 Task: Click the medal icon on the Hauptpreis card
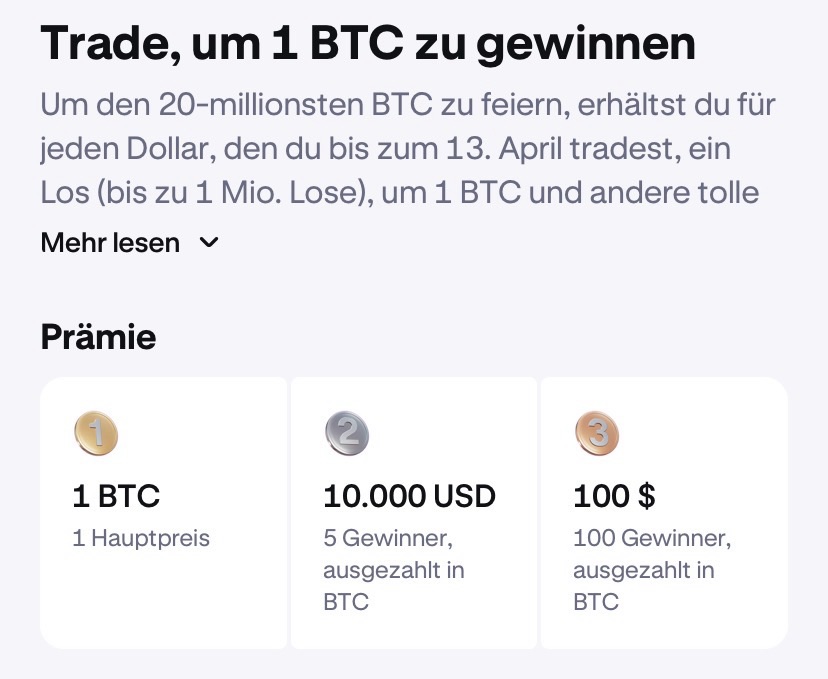tap(96, 434)
